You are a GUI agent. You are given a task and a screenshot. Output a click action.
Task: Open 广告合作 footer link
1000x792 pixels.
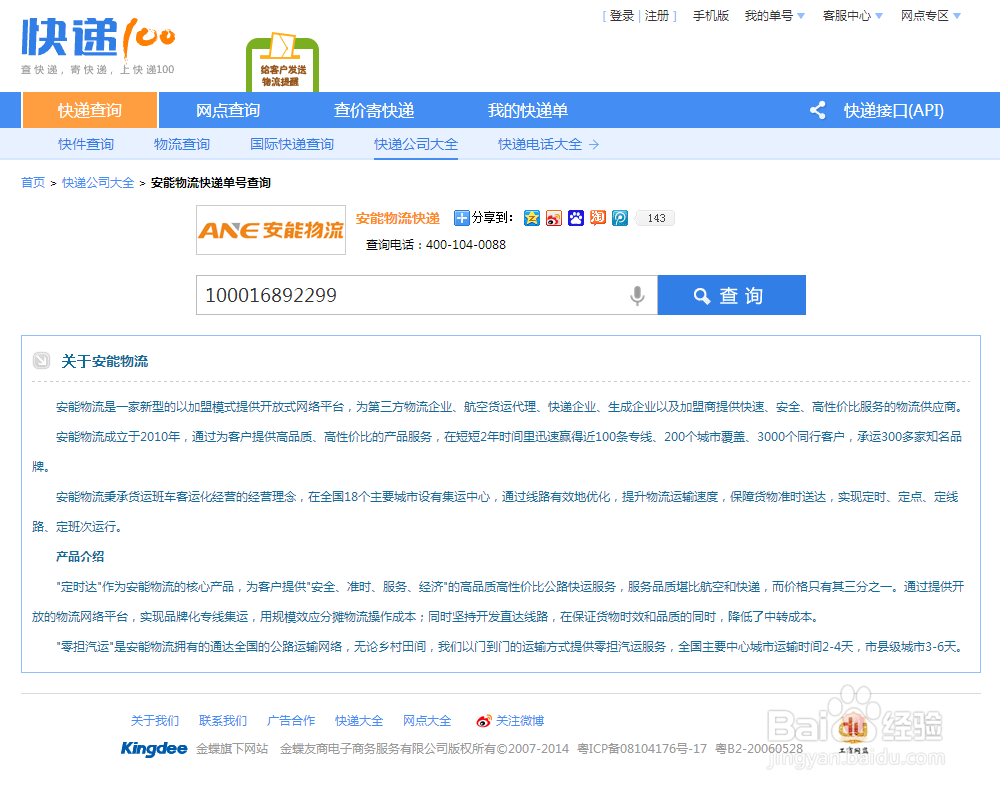click(291, 721)
